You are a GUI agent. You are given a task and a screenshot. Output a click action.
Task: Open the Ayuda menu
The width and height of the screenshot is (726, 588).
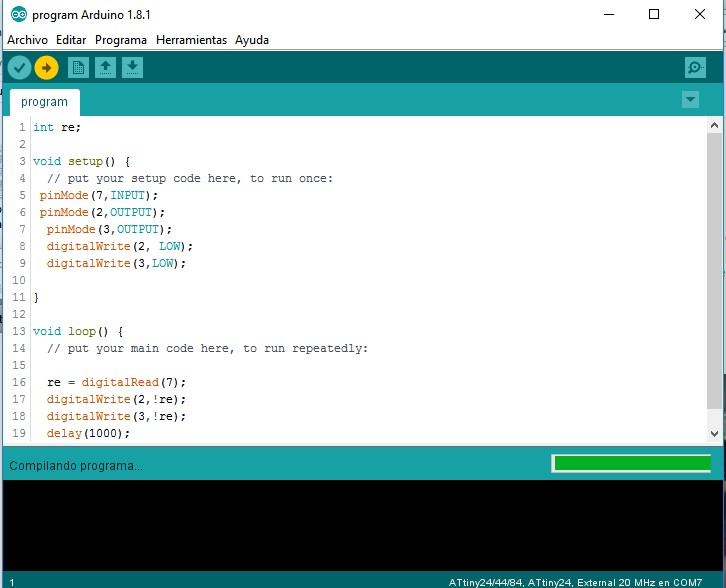point(252,40)
